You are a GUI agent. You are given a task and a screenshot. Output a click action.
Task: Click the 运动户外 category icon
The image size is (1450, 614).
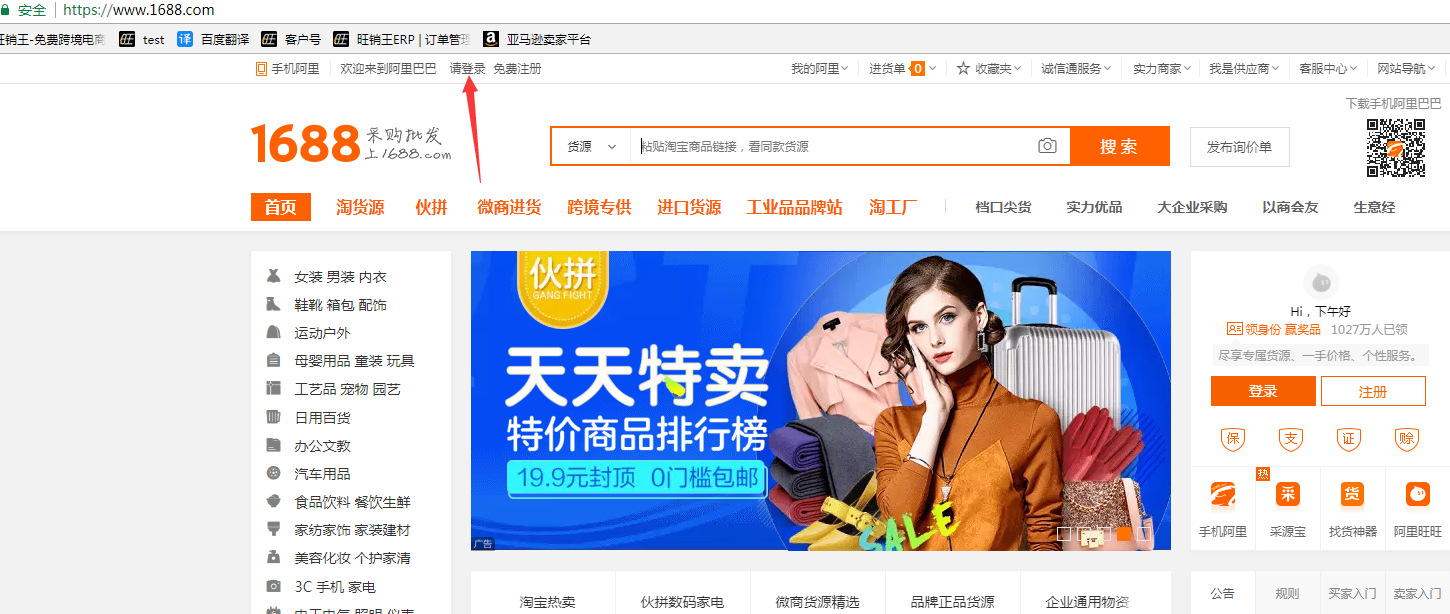point(273,332)
